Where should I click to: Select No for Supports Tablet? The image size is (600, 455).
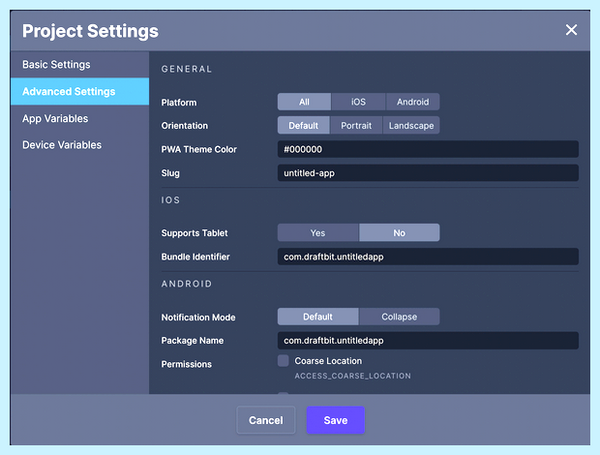399,233
